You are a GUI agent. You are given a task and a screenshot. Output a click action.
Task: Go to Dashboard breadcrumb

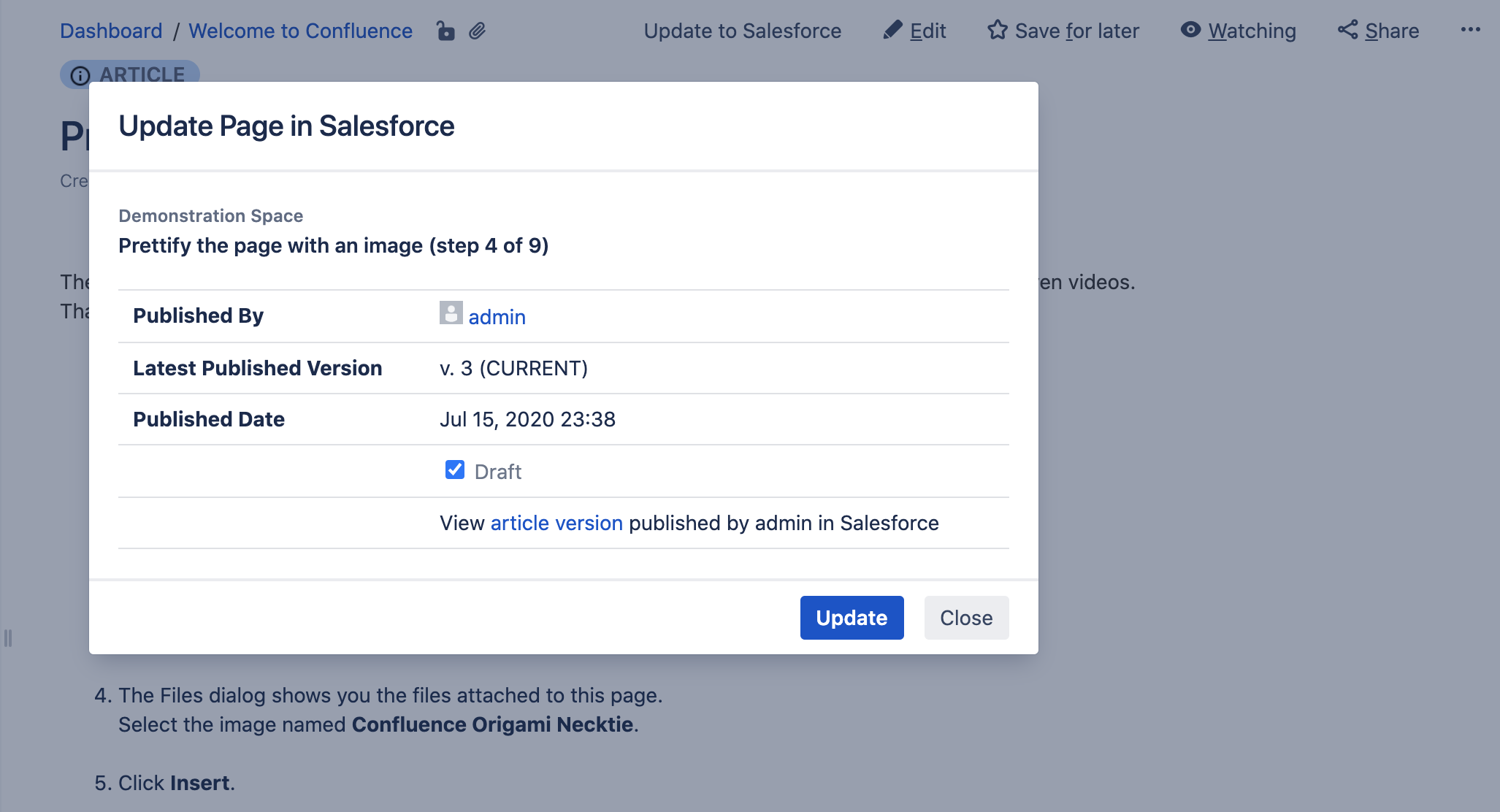coord(111,31)
